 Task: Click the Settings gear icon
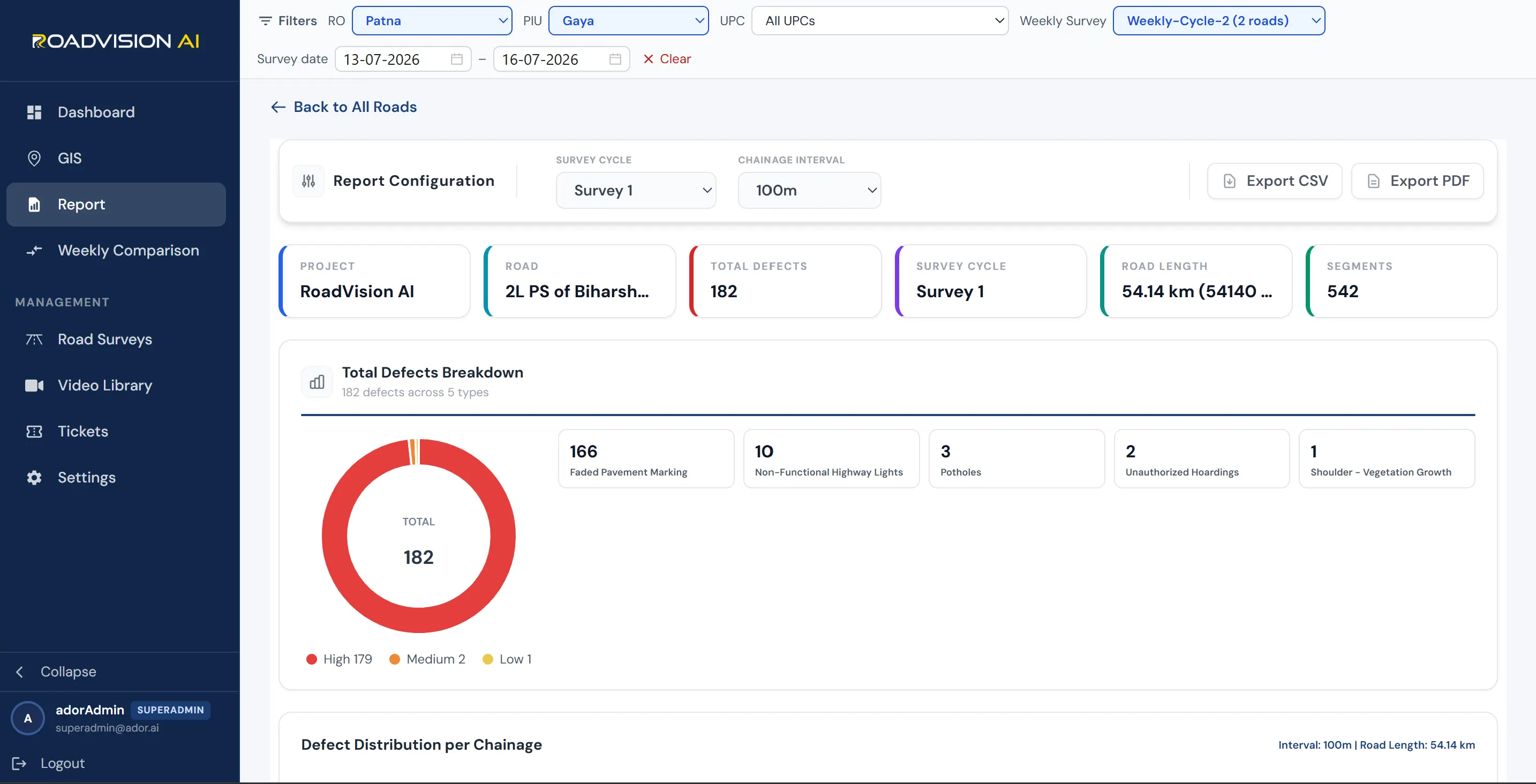tap(34, 478)
